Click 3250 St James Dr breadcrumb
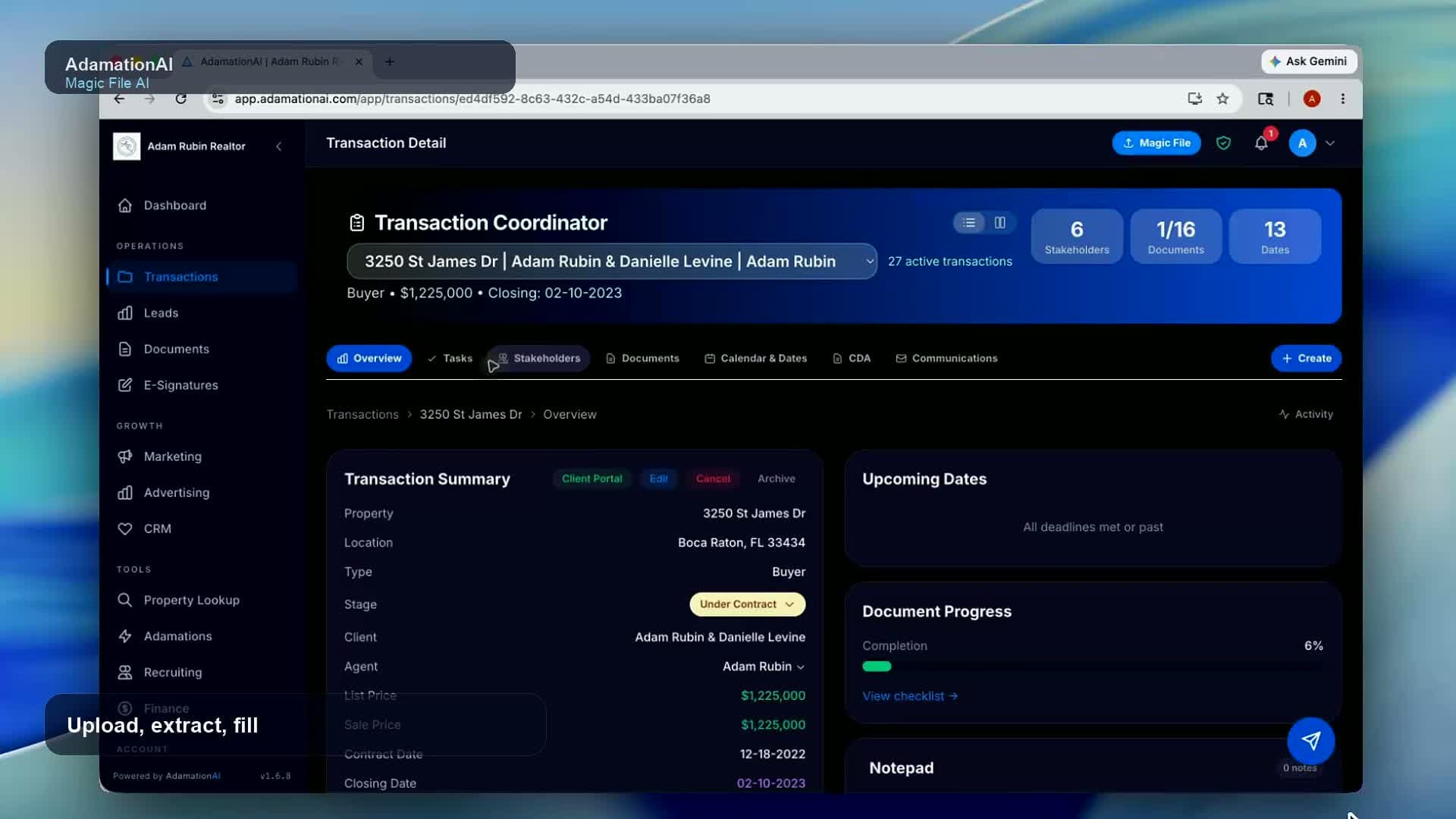The height and width of the screenshot is (819, 1456). click(x=471, y=414)
